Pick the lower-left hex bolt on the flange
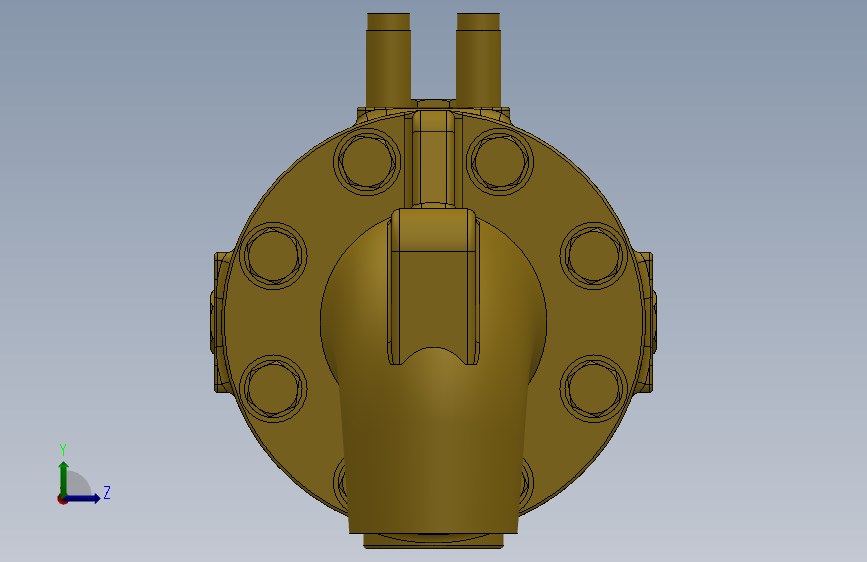The width and height of the screenshot is (867, 562). click(x=273, y=389)
